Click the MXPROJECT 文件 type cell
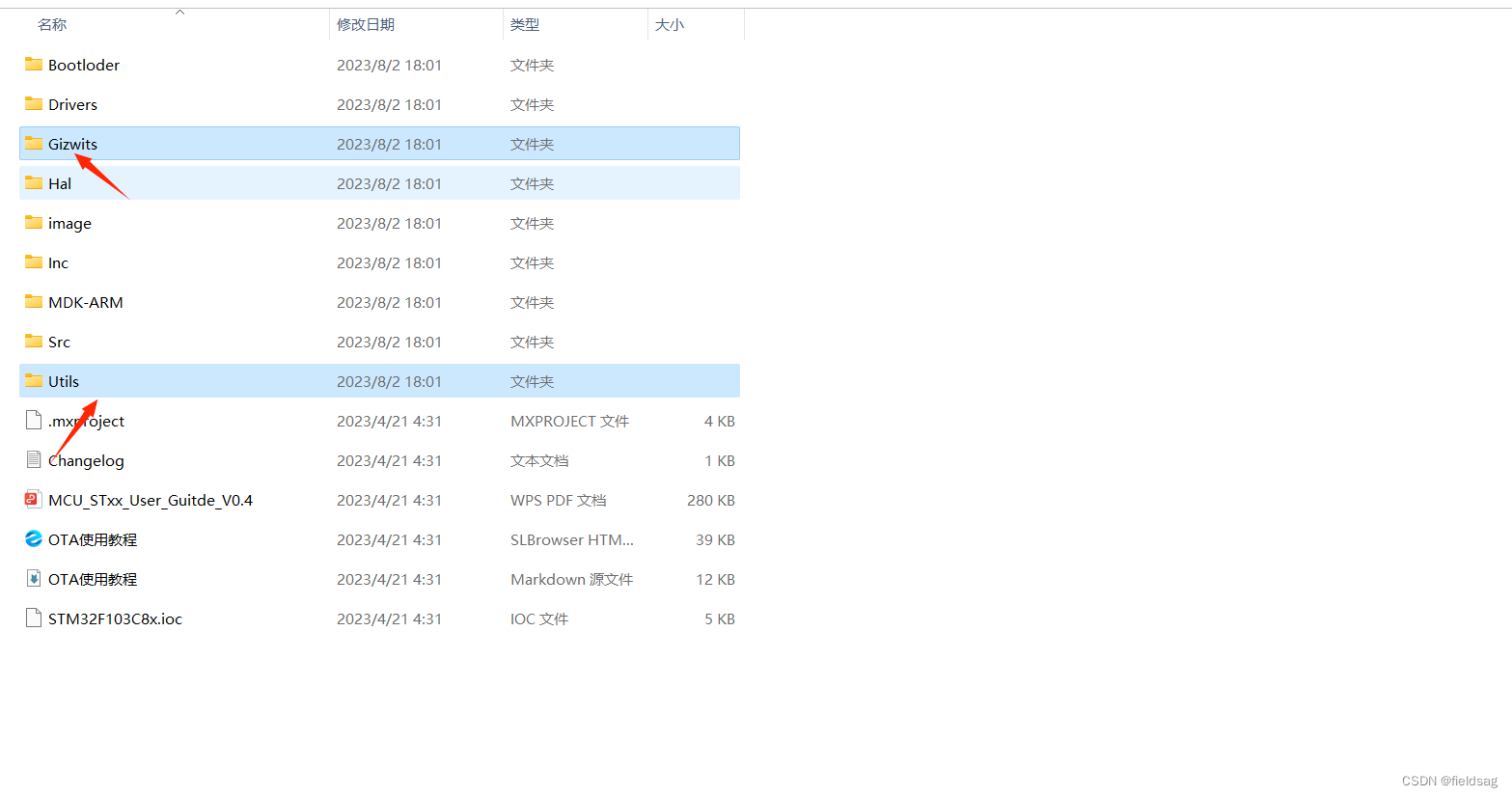The image size is (1512, 797). click(569, 421)
